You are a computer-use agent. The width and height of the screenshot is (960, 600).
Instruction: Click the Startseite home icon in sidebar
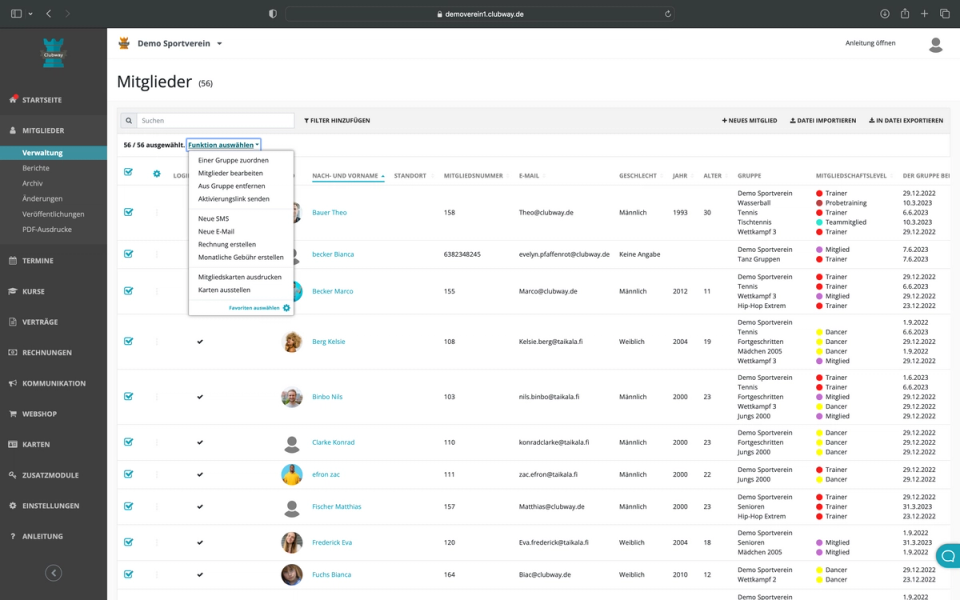click(x=13, y=99)
